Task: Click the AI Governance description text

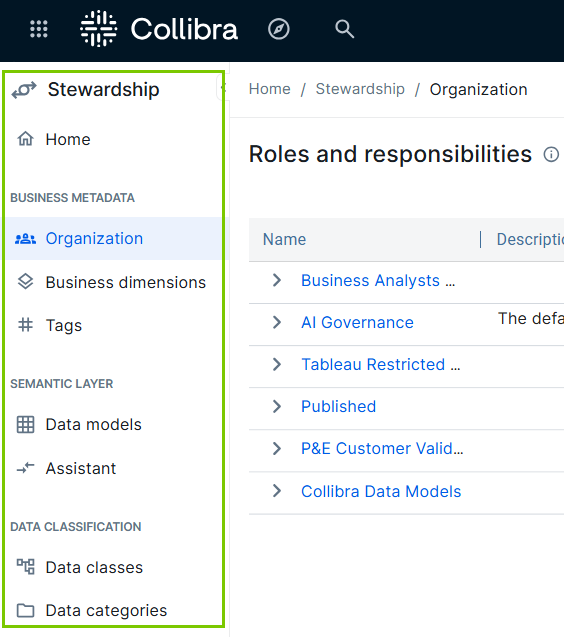Action: click(531, 318)
